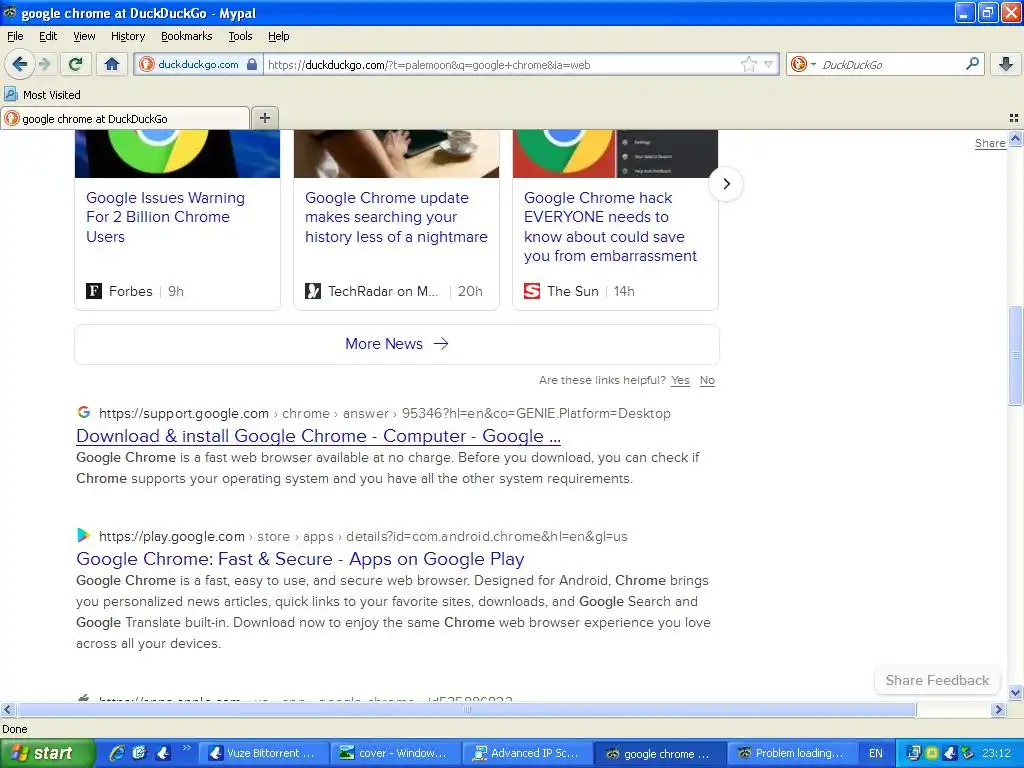Click The Sun source logo icon
Image resolution: width=1024 pixels, height=768 pixels.
pyautogui.click(x=532, y=291)
